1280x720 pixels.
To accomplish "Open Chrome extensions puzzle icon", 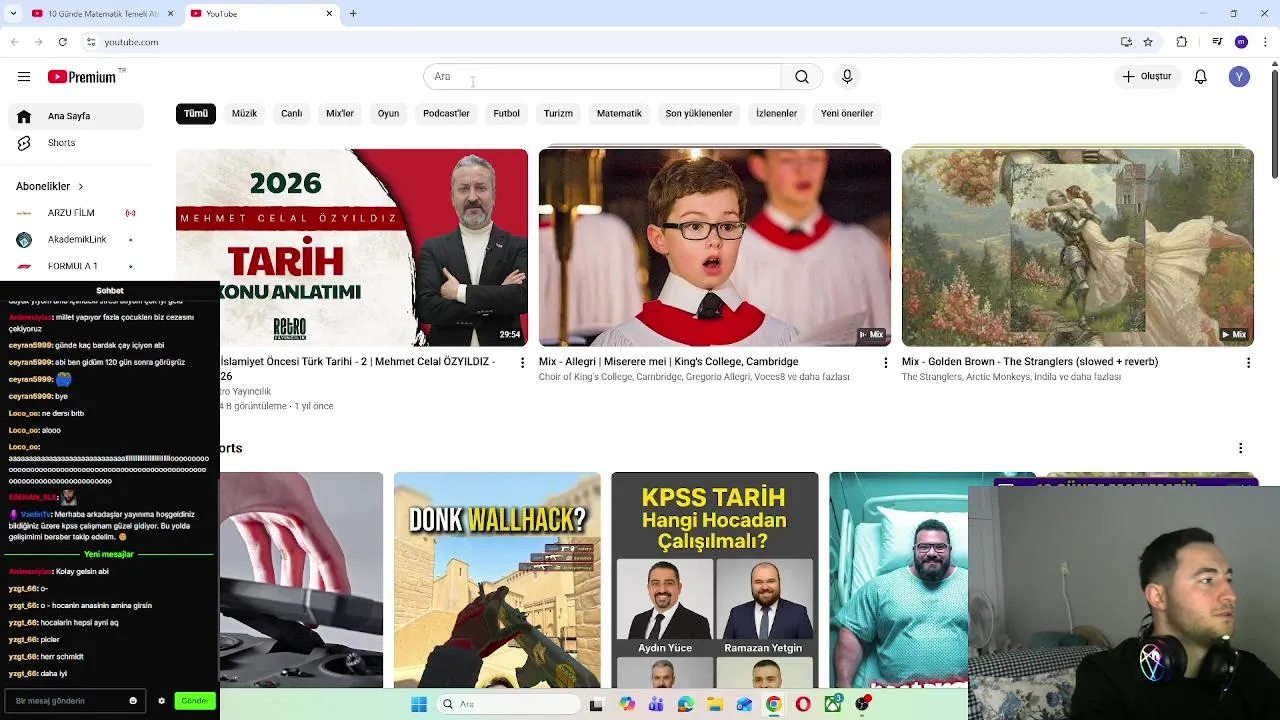I will pyautogui.click(x=1182, y=42).
